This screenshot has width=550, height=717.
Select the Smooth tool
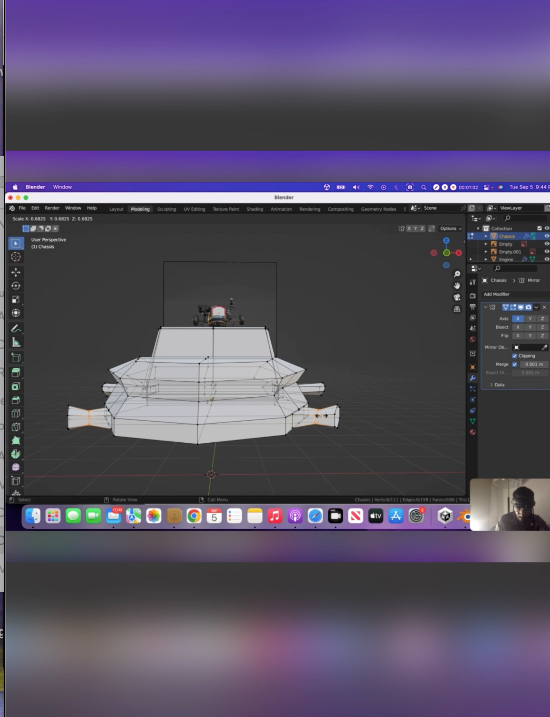coord(16,467)
